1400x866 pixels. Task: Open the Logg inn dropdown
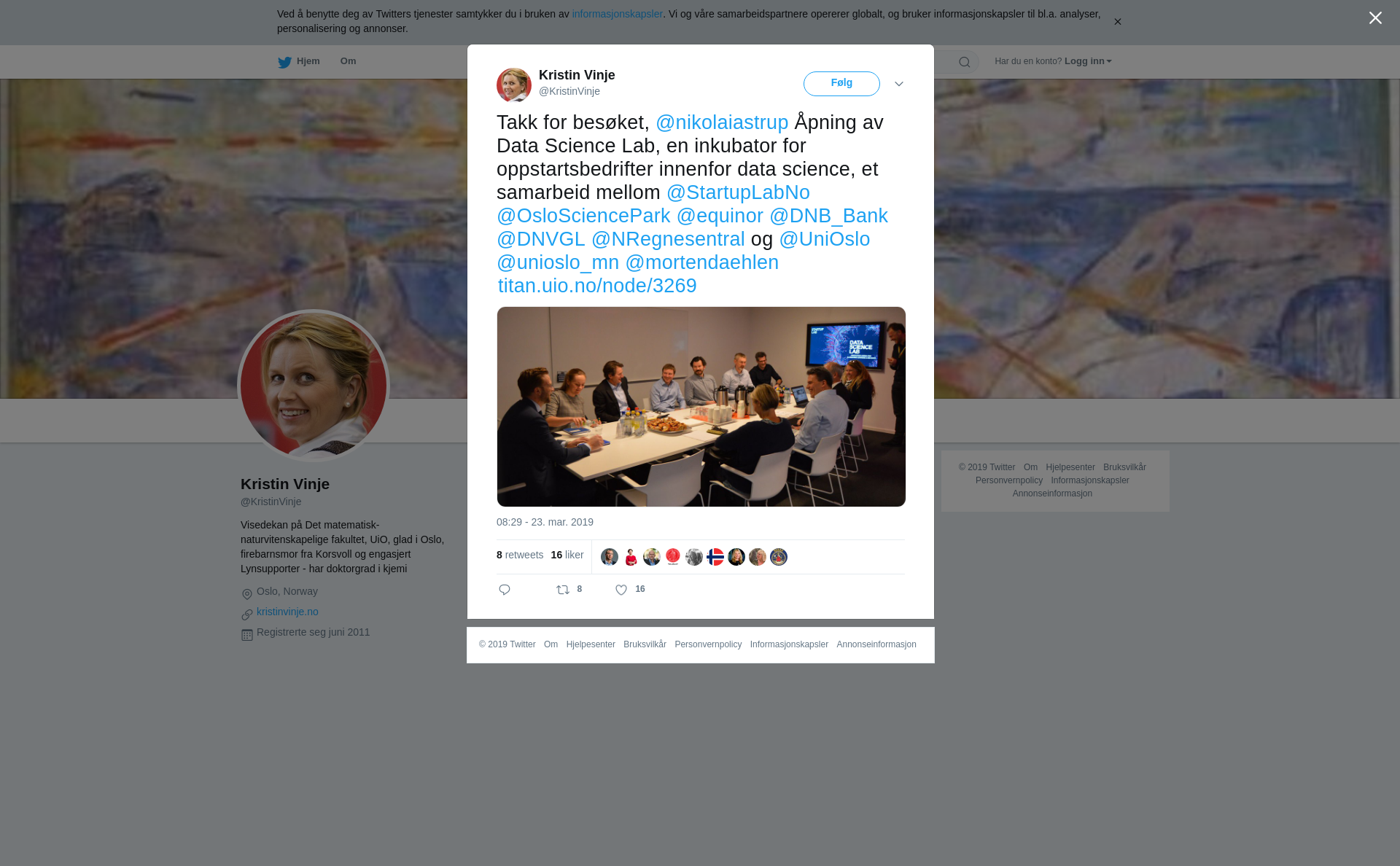(x=1088, y=61)
